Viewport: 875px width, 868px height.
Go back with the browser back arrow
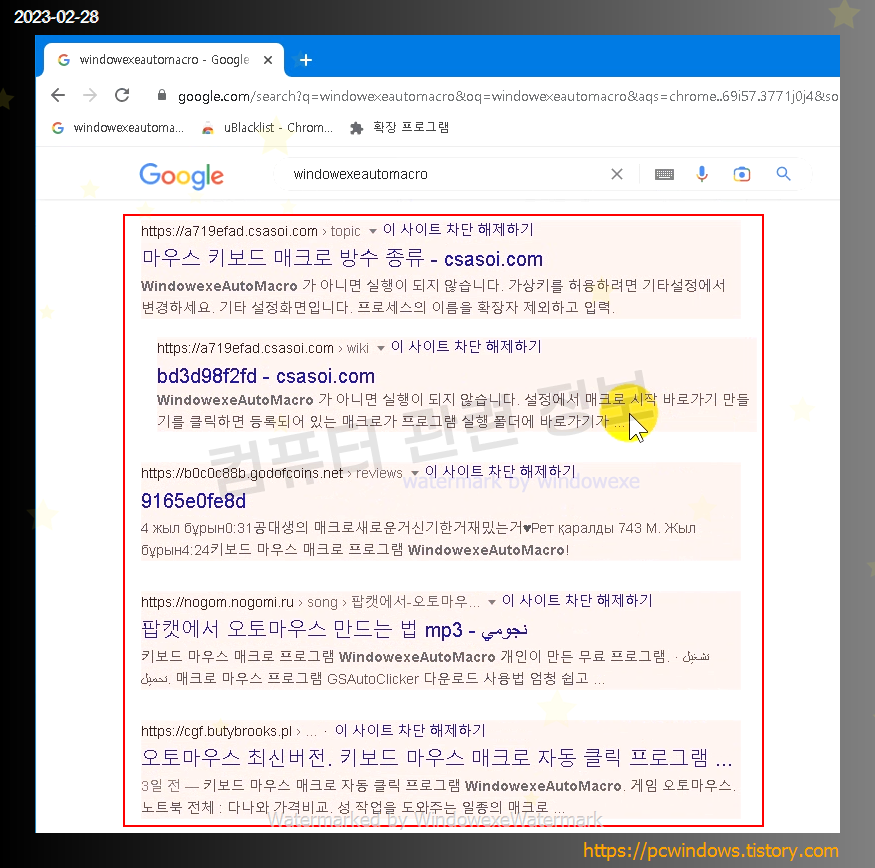pos(58,95)
